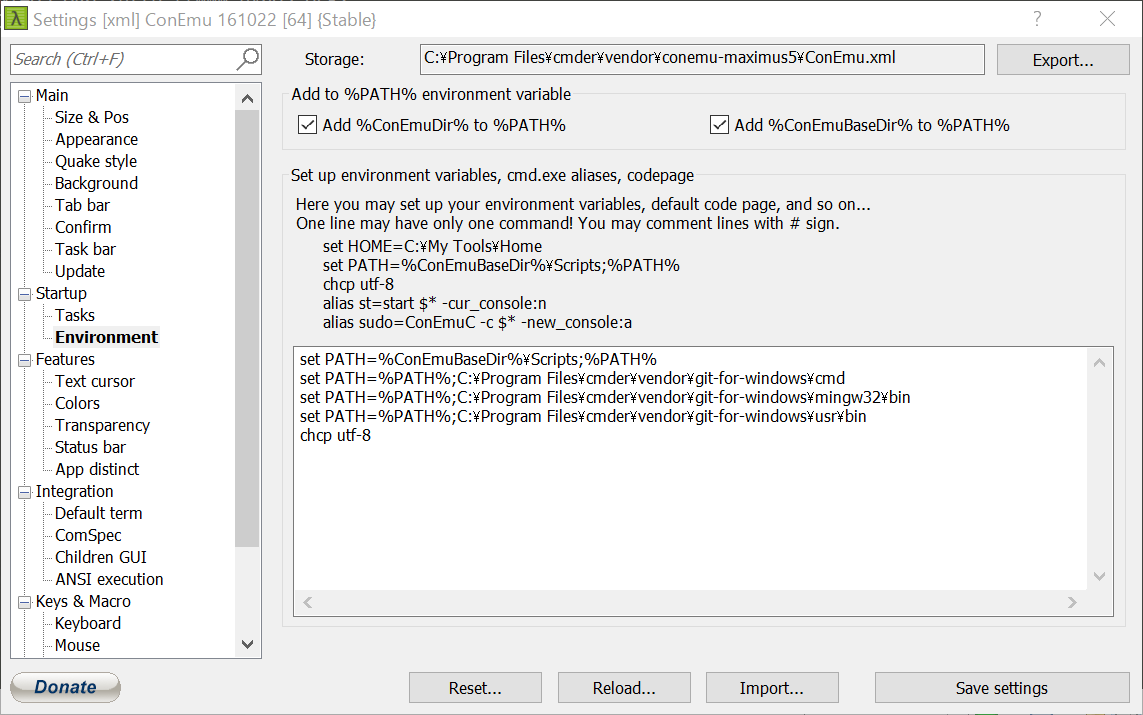Click the Donate button

[66, 687]
